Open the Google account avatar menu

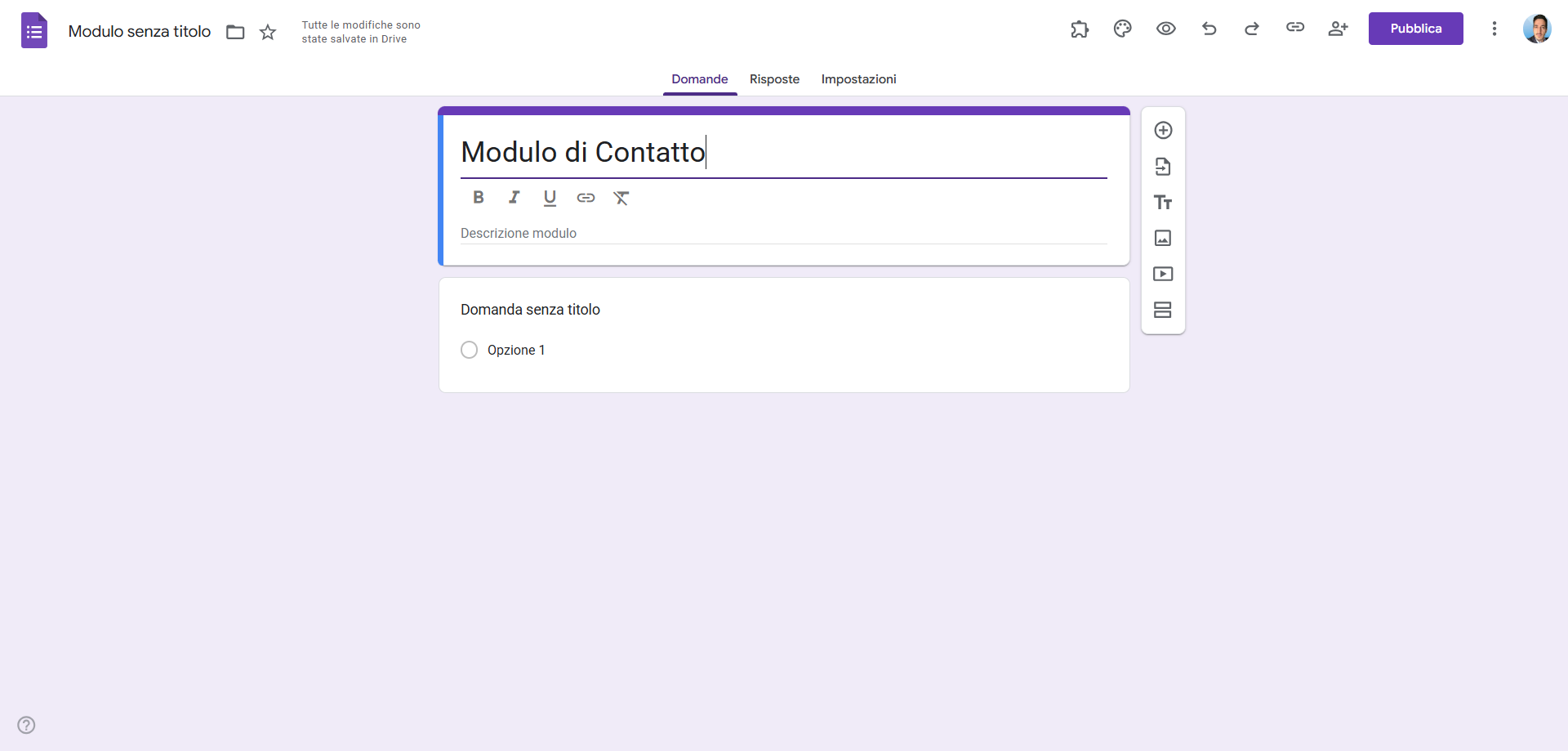[x=1537, y=29]
